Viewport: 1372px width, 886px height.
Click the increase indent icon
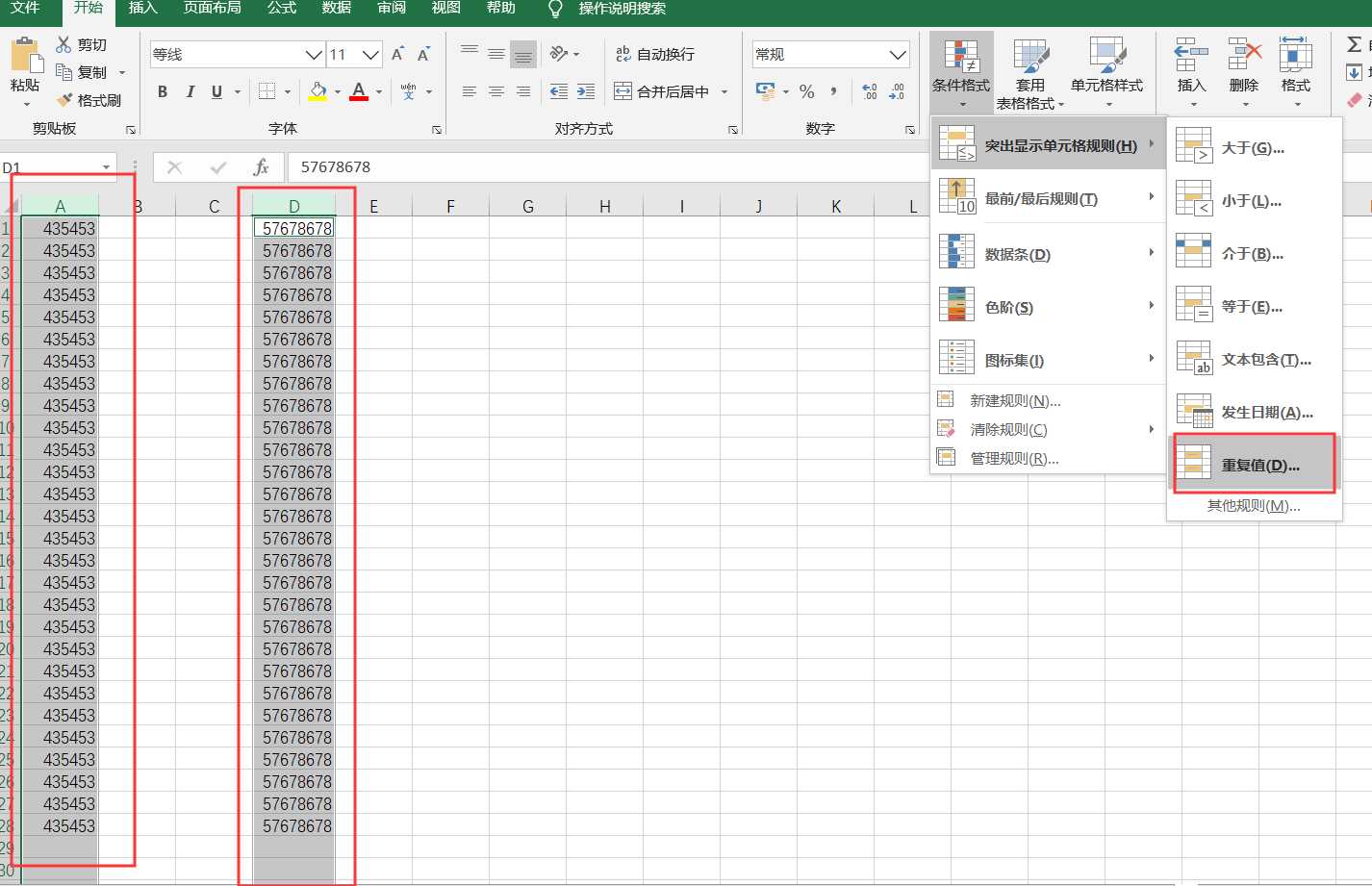[586, 91]
